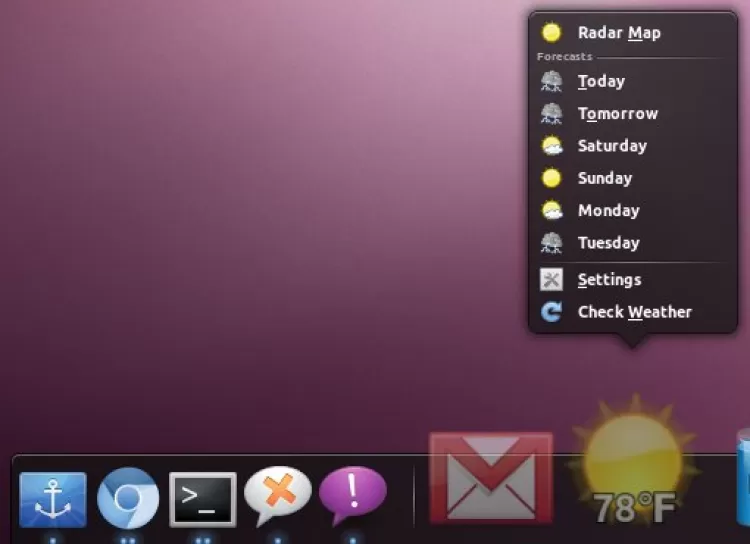Open the Tuesday forecast

tap(608, 243)
